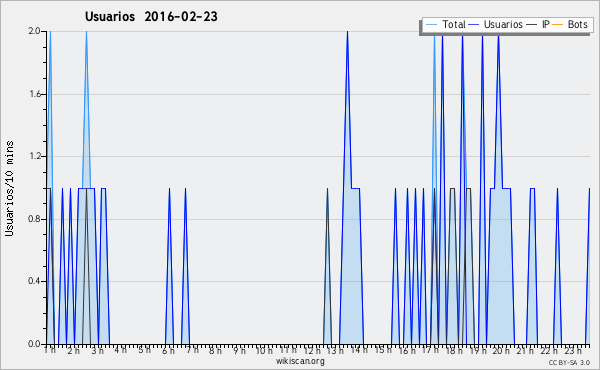Click the chart title 'Usuarios 2016-02-23'
Screen dimensions: 600x370
151,16
